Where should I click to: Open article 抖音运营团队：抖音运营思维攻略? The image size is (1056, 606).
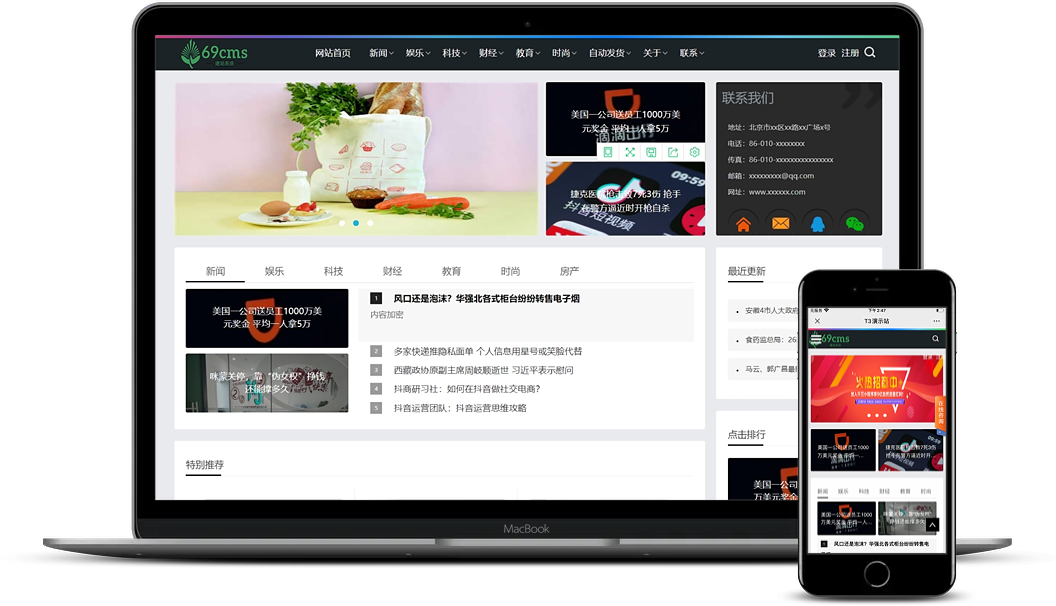(460, 407)
